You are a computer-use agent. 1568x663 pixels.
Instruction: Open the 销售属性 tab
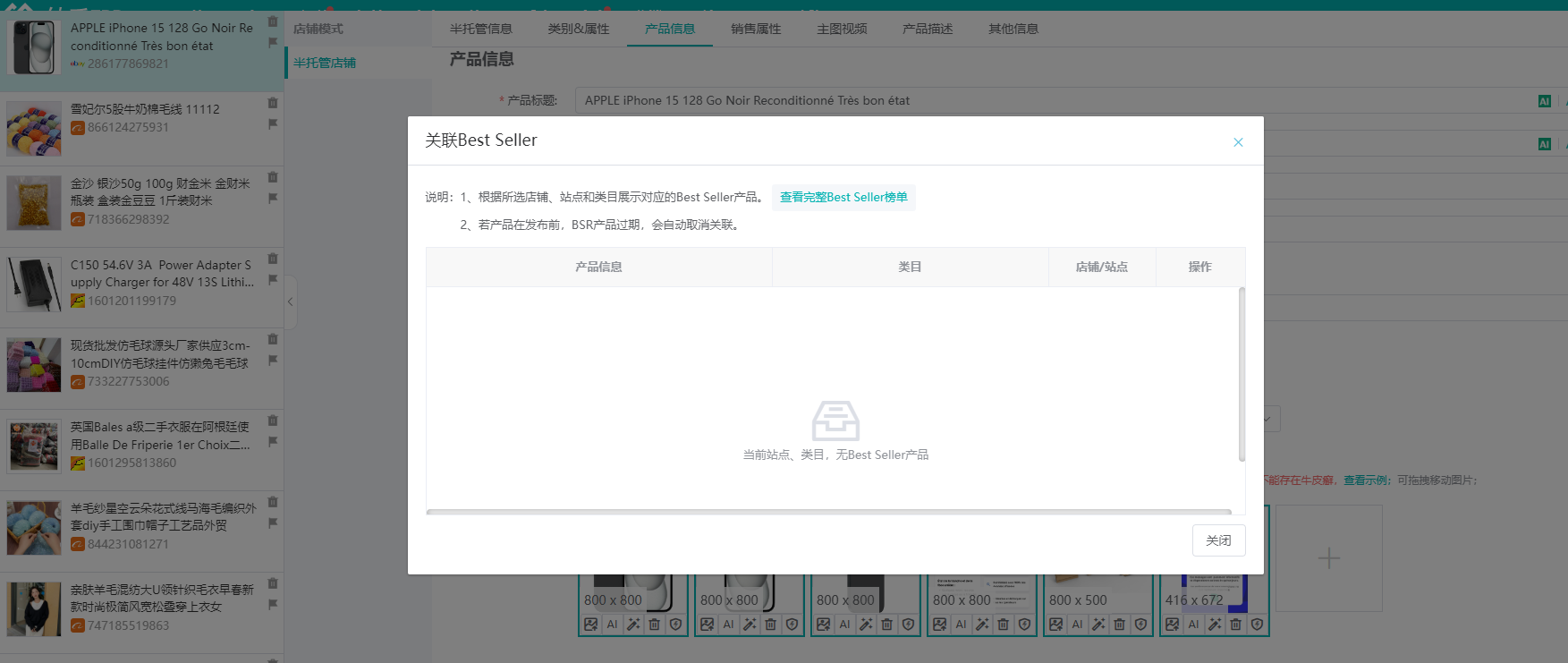[x=756, y=29]
